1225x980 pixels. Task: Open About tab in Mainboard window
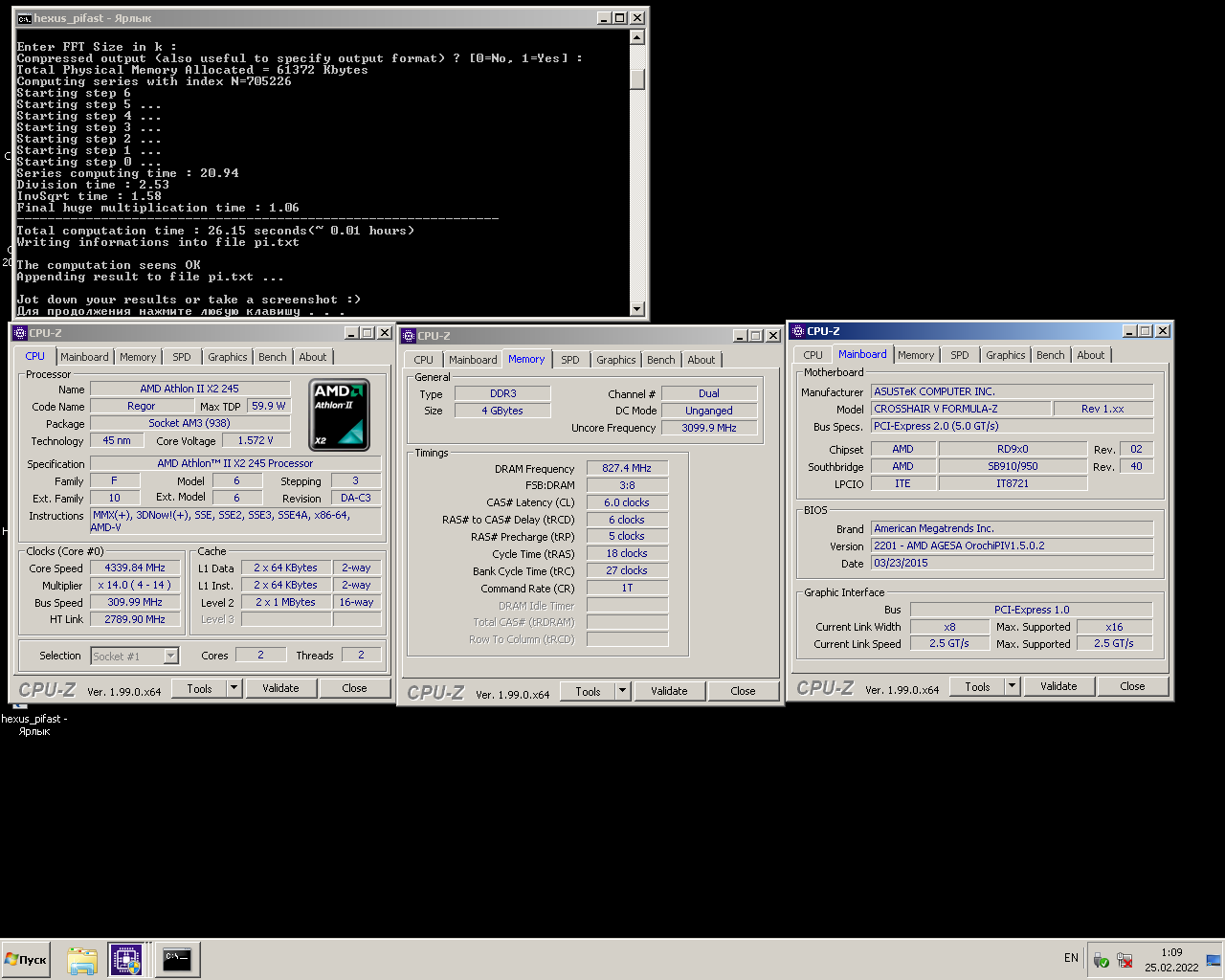pos(1091,355)
